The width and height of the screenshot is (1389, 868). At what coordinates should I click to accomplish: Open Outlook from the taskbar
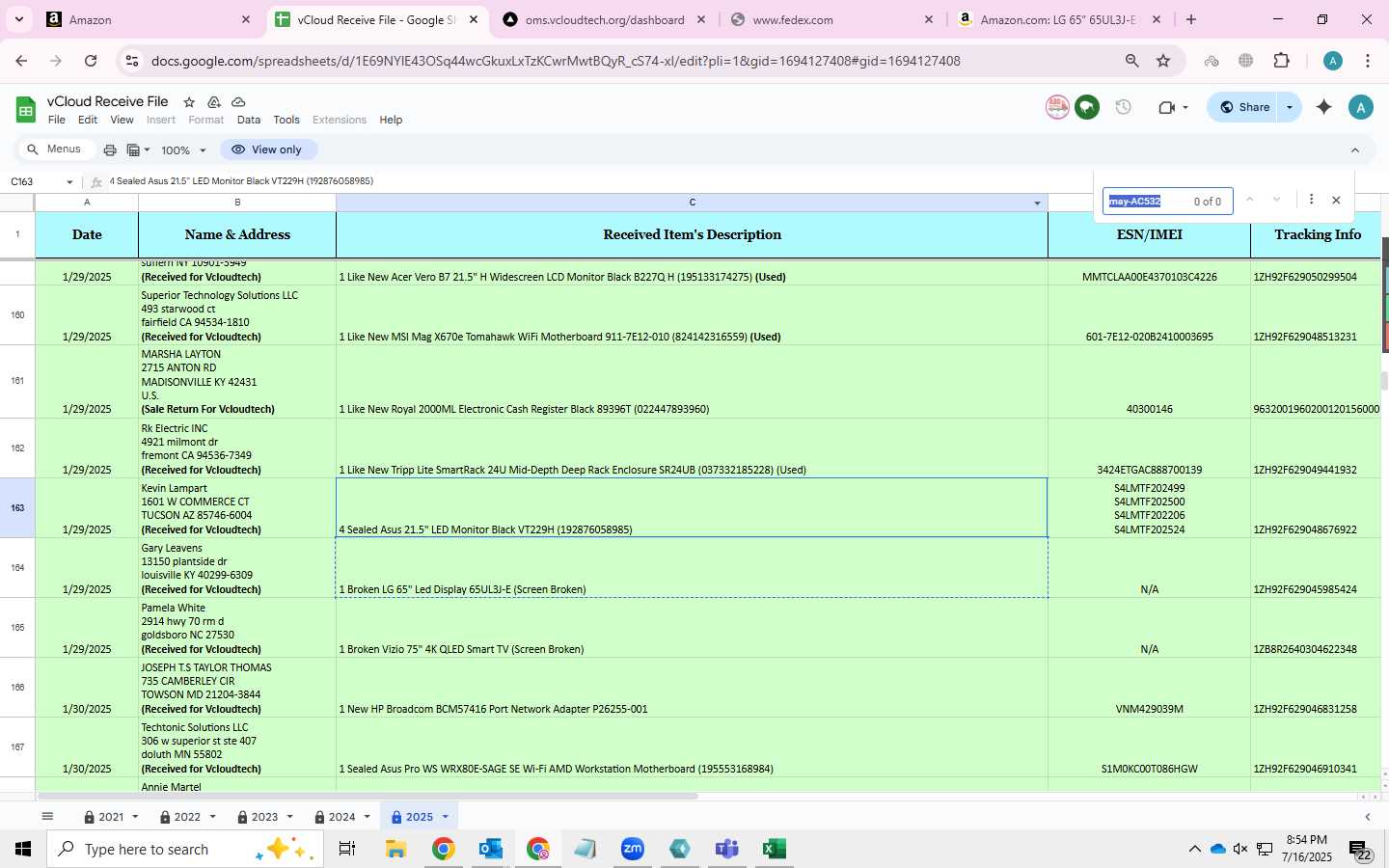[490, 849]
